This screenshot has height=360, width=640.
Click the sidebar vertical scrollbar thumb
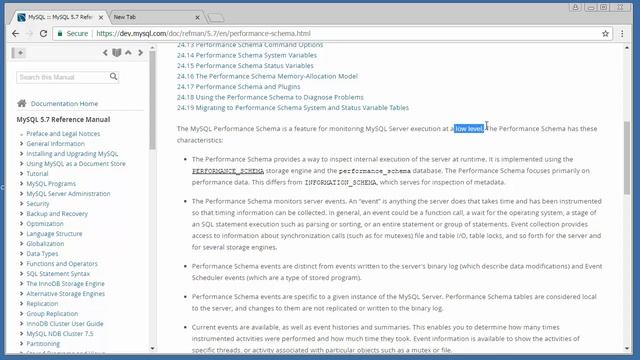152,100
